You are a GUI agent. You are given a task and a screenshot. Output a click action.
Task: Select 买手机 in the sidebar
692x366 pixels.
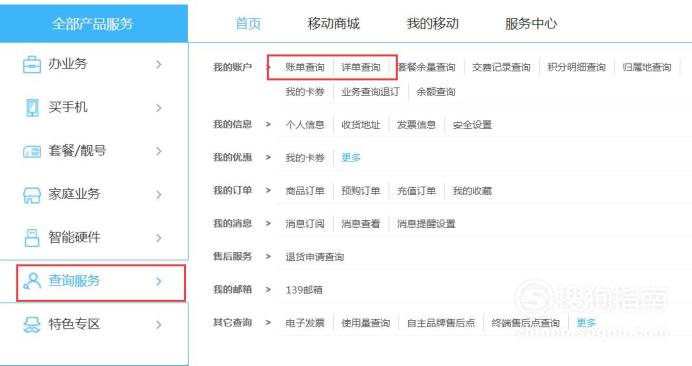[x=68, y=107]
